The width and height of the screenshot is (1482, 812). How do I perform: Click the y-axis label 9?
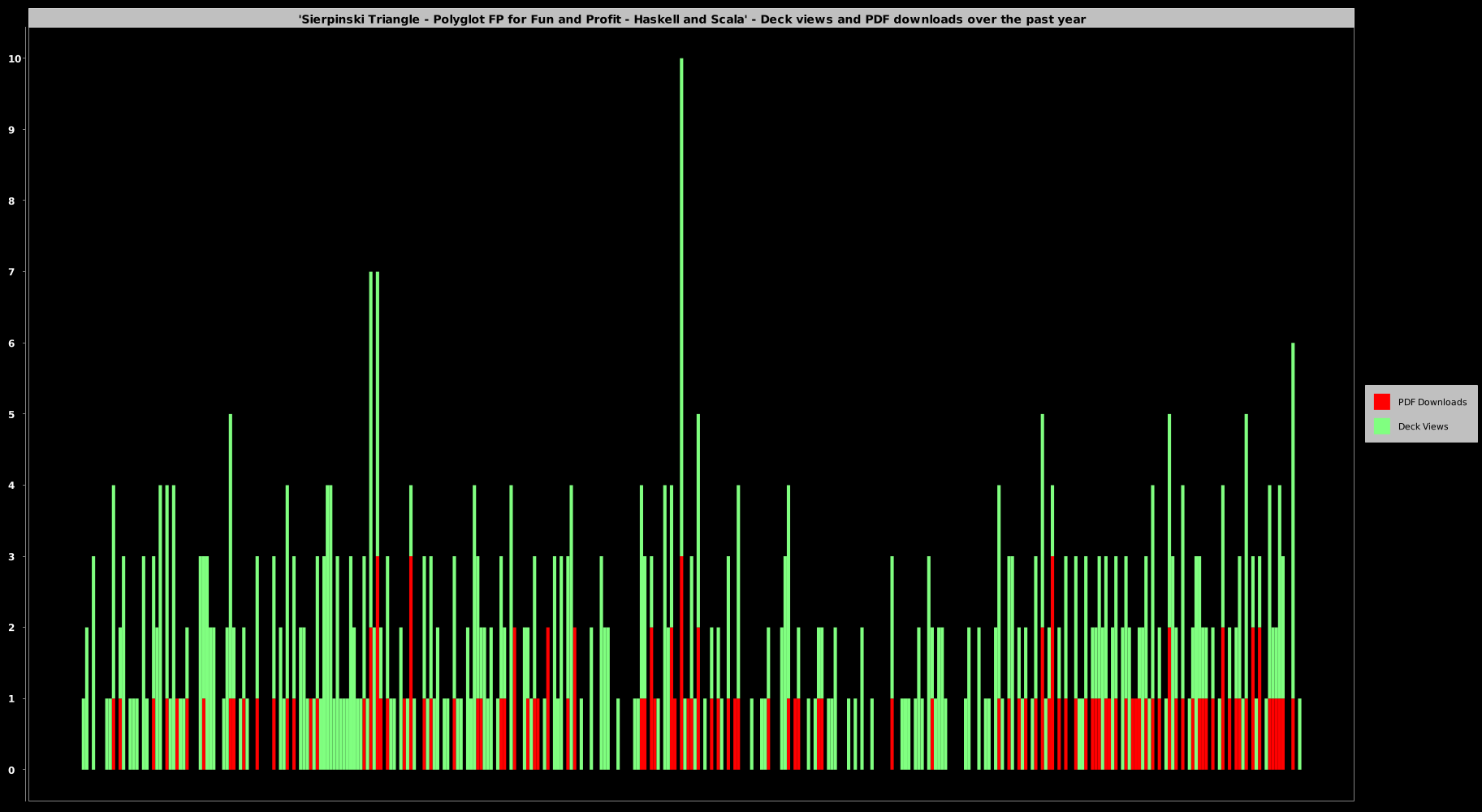12,130
